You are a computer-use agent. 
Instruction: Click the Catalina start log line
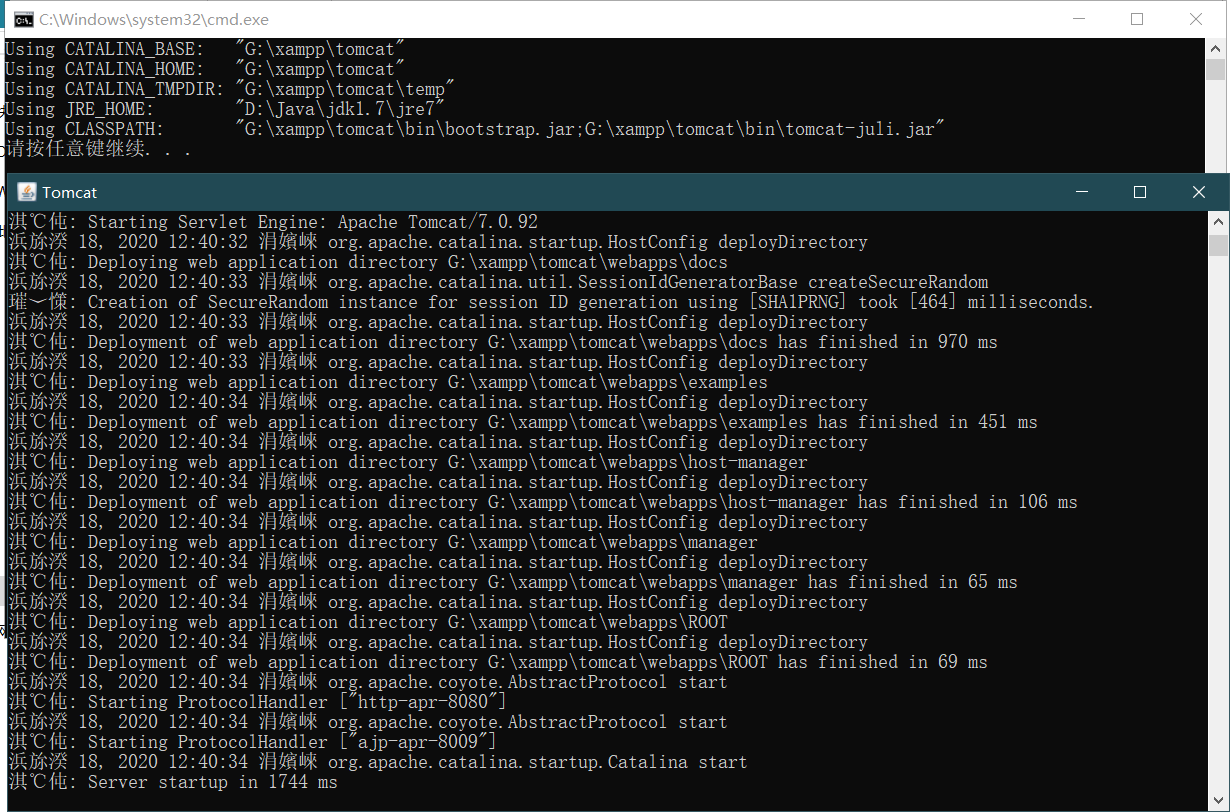[x=378, y=762]
